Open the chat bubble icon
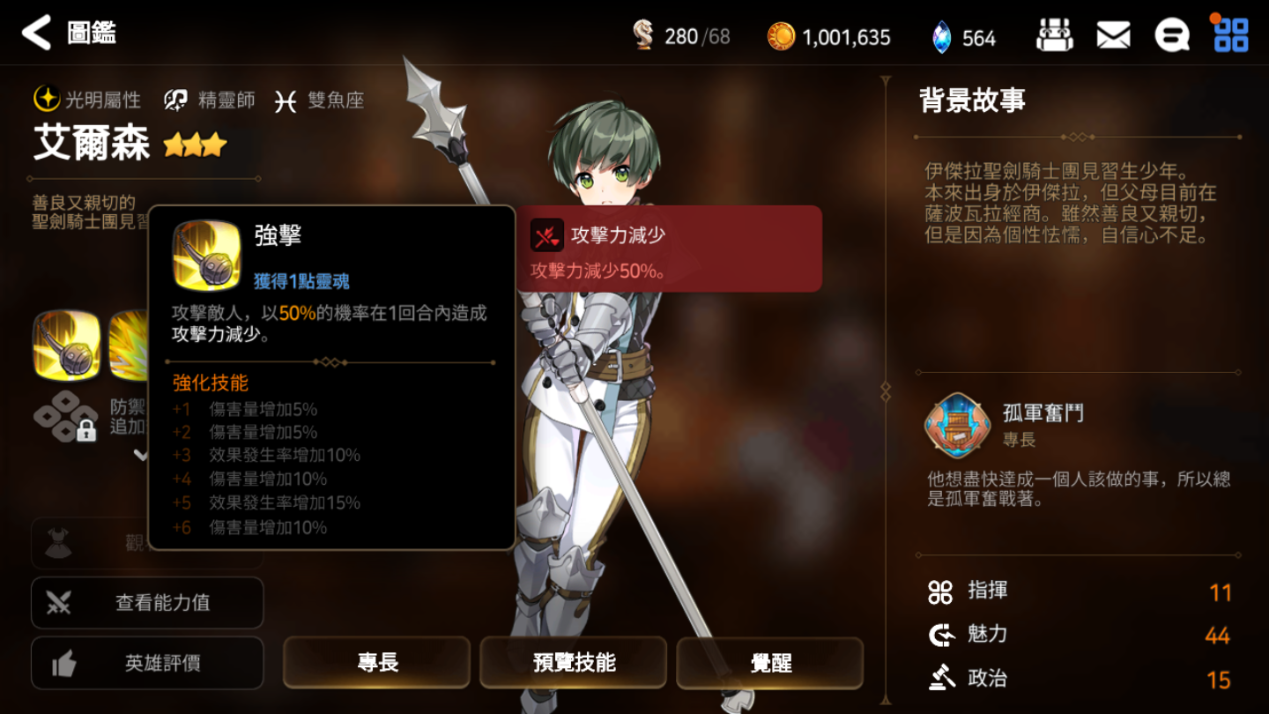The height and width of the screenshot is (714, 1269). (x=1172, y=36)
